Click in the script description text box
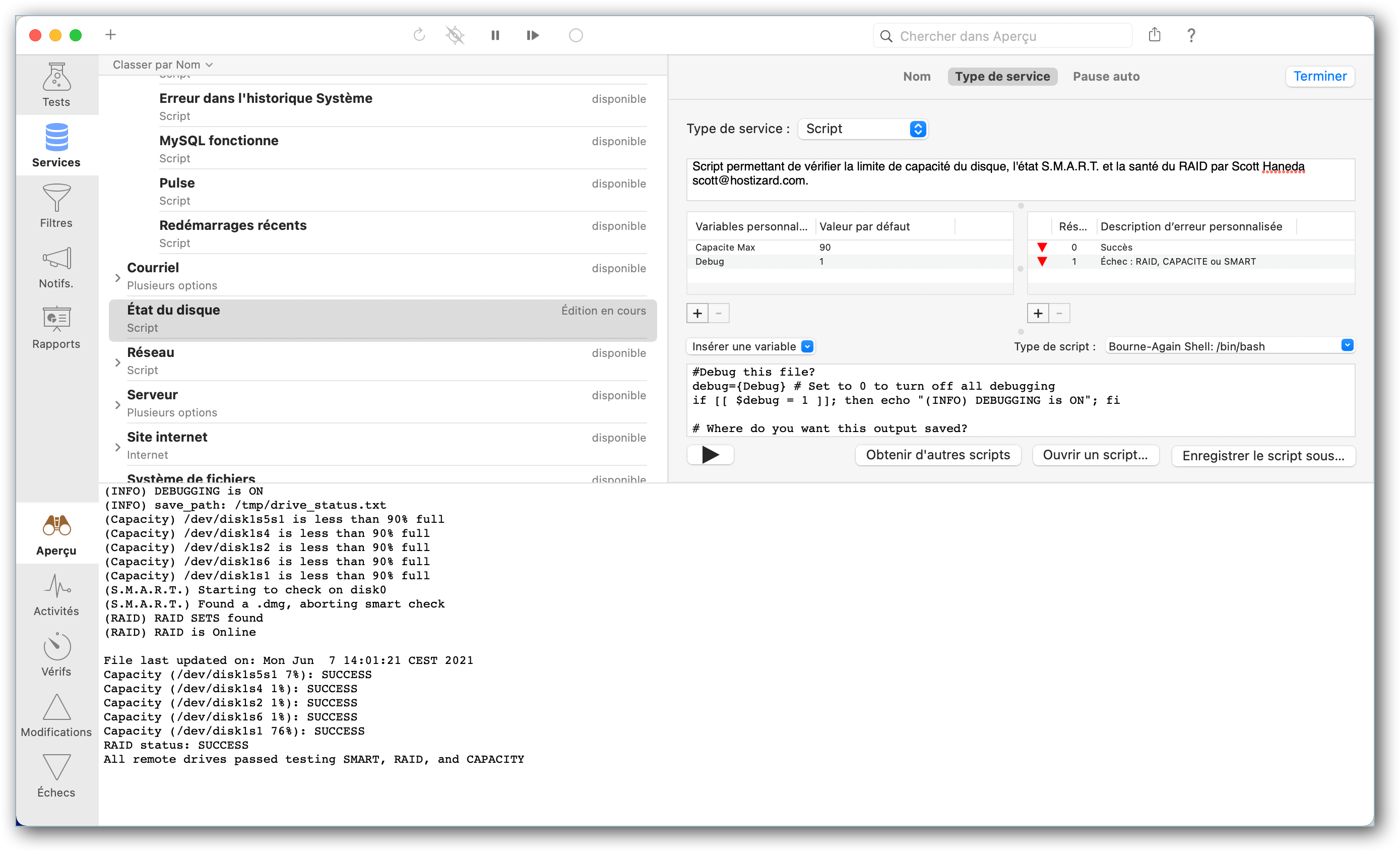The height and width of the screenshot is (852, 1400). click(x=1021, y=179)
